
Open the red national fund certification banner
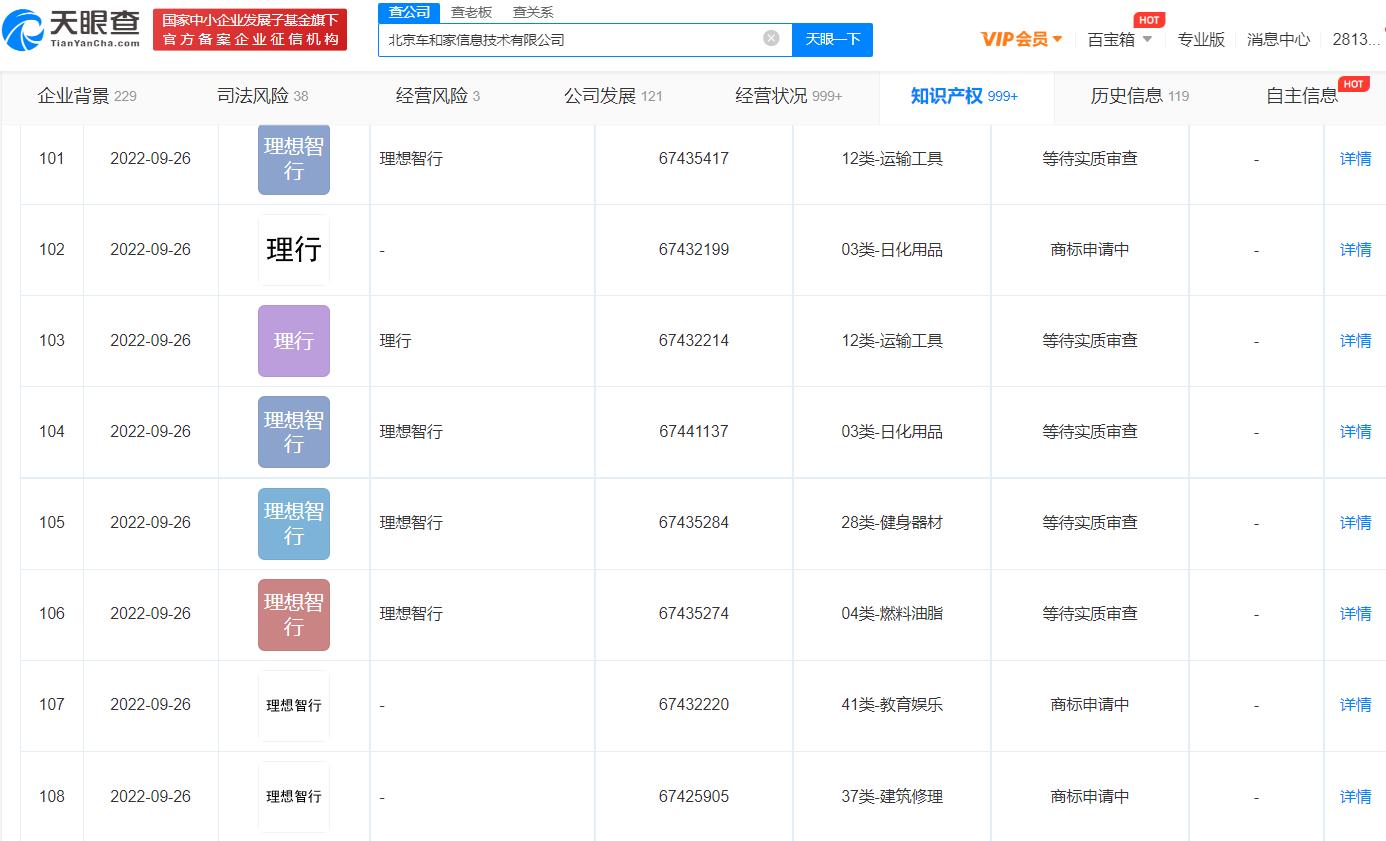250,30
